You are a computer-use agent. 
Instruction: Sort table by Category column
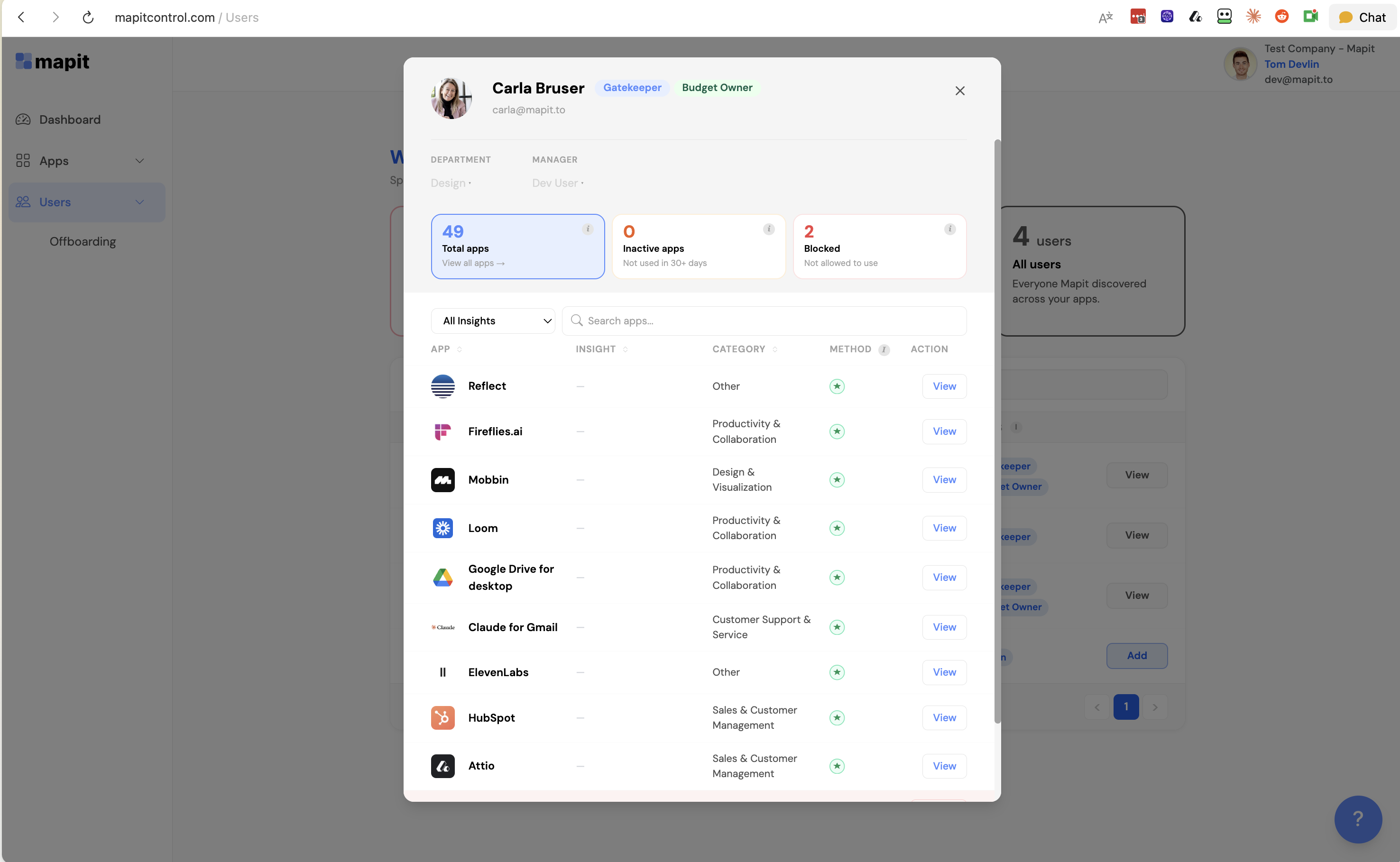pyautogui.click(x=774, y=349)
